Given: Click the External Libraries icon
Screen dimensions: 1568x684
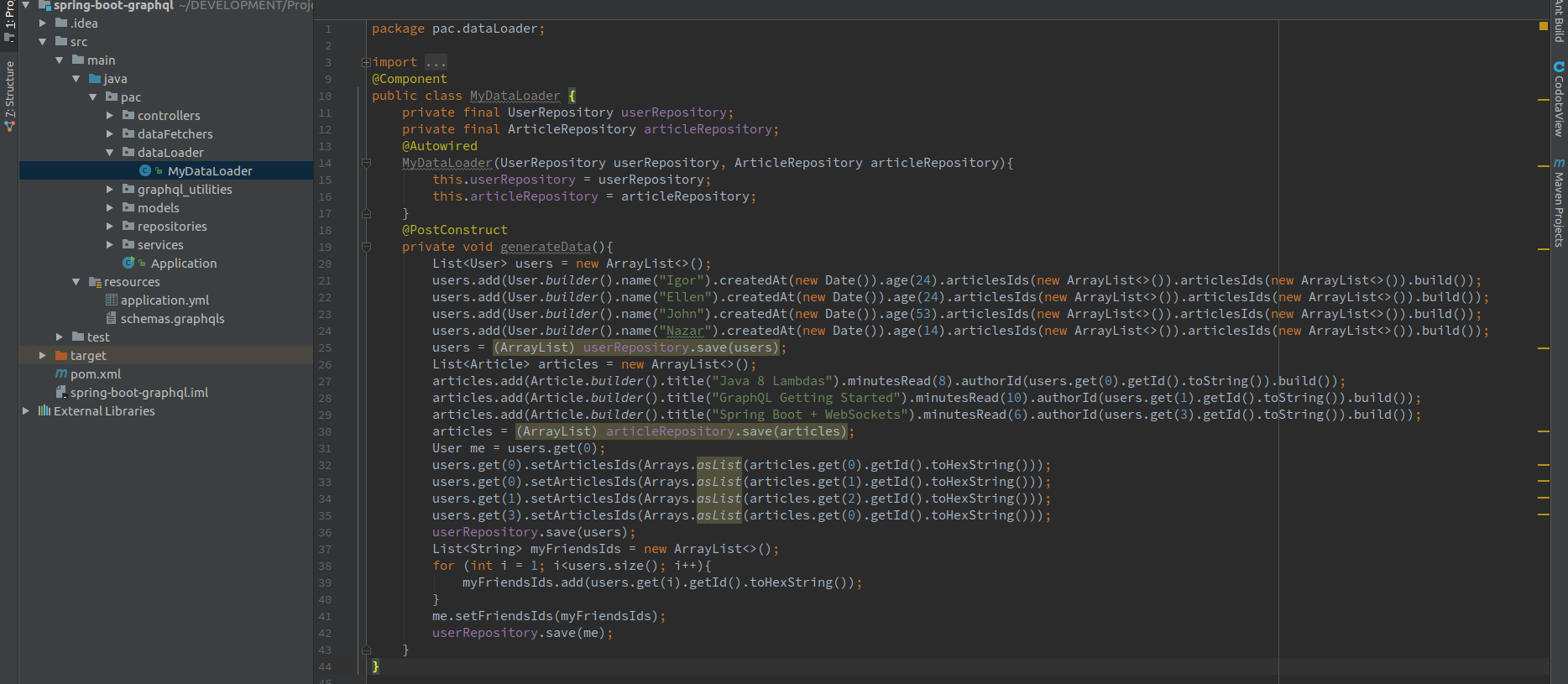Looking at the screenshot, I should [44, 410].
